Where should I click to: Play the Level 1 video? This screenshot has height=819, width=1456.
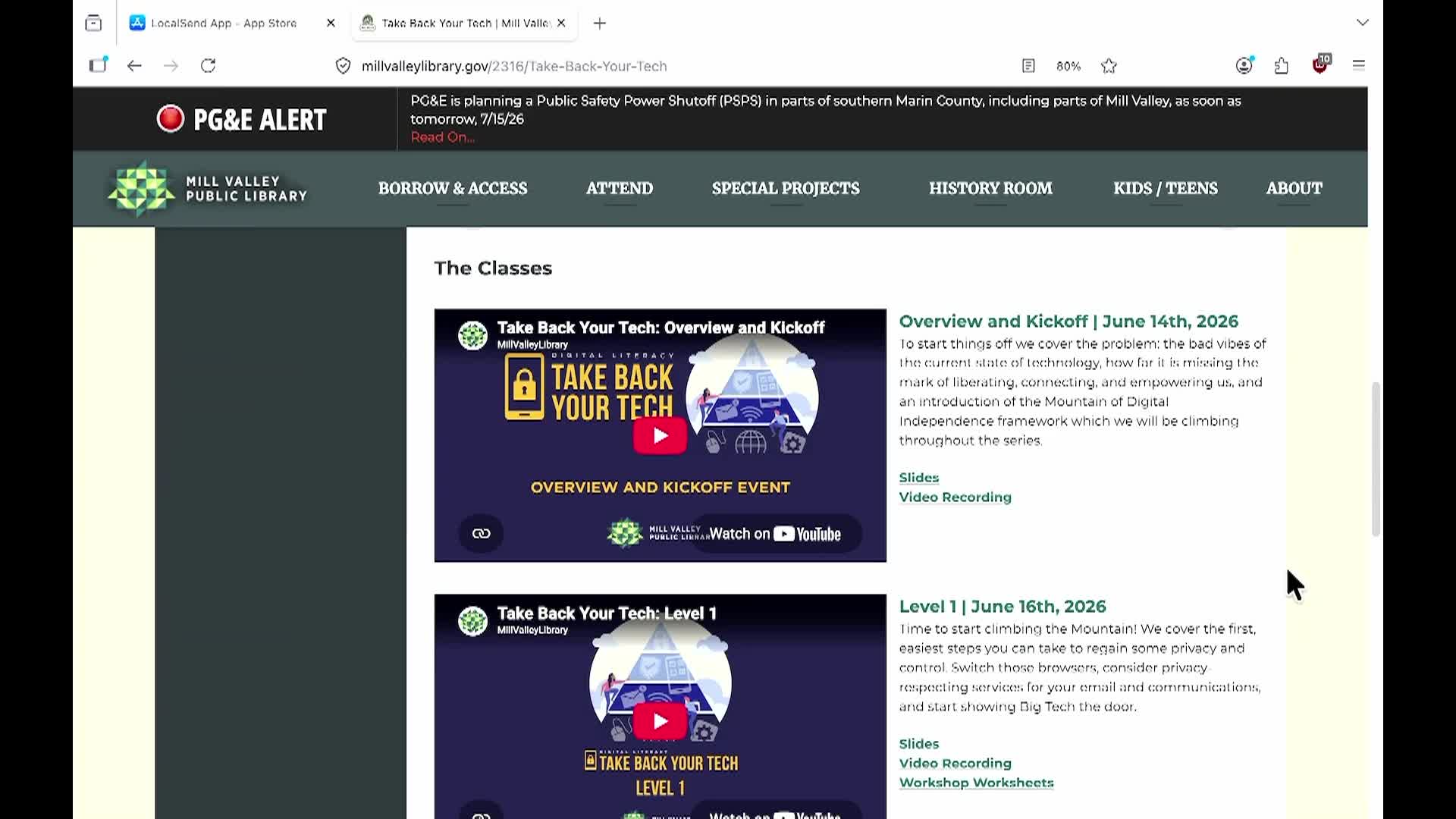[x=660, y=721]
